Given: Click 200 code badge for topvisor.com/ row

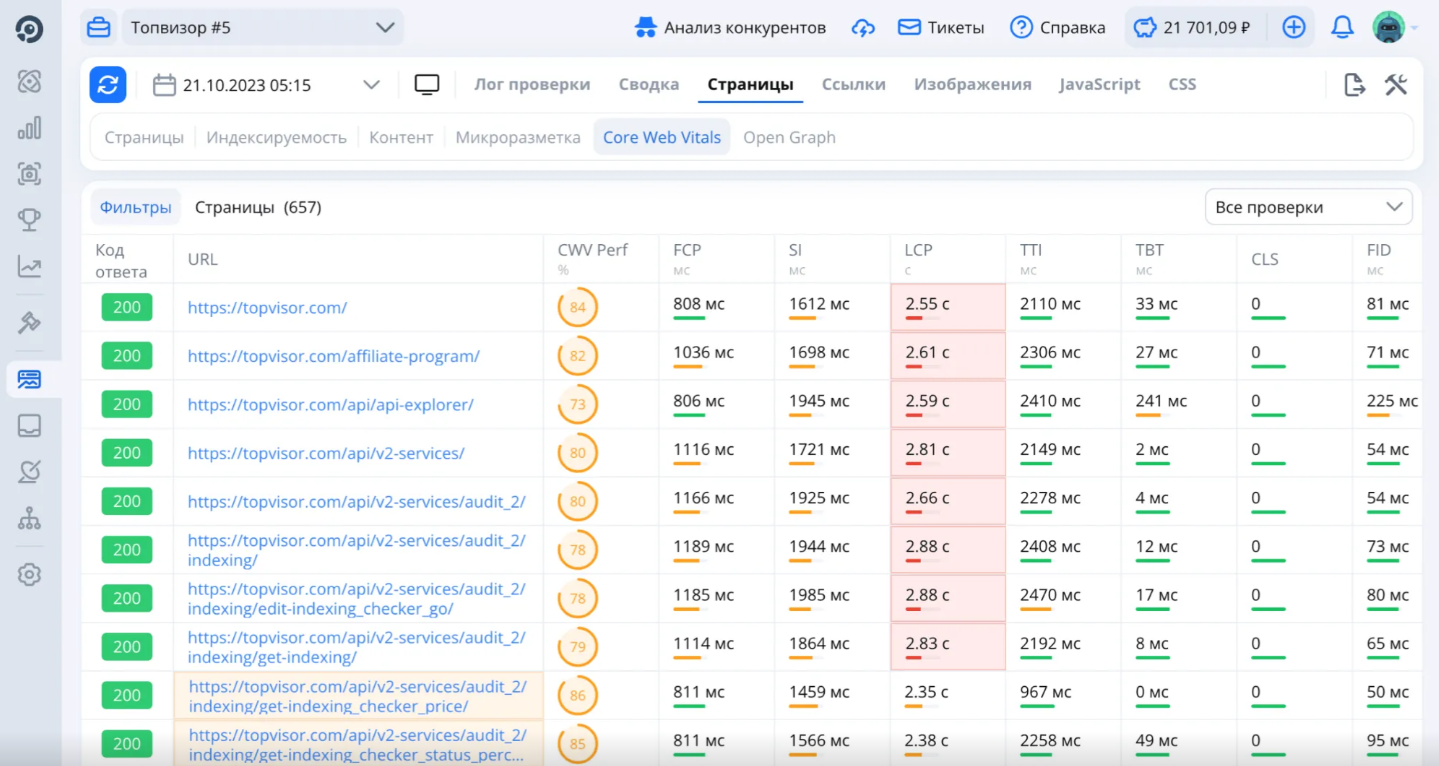Looking at the screenshot, I should pyautogui.click(x=127, y=307).
